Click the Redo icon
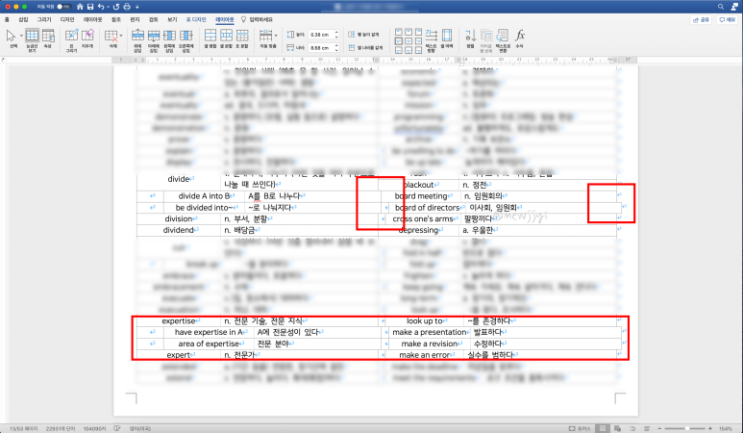 point(116,7)
